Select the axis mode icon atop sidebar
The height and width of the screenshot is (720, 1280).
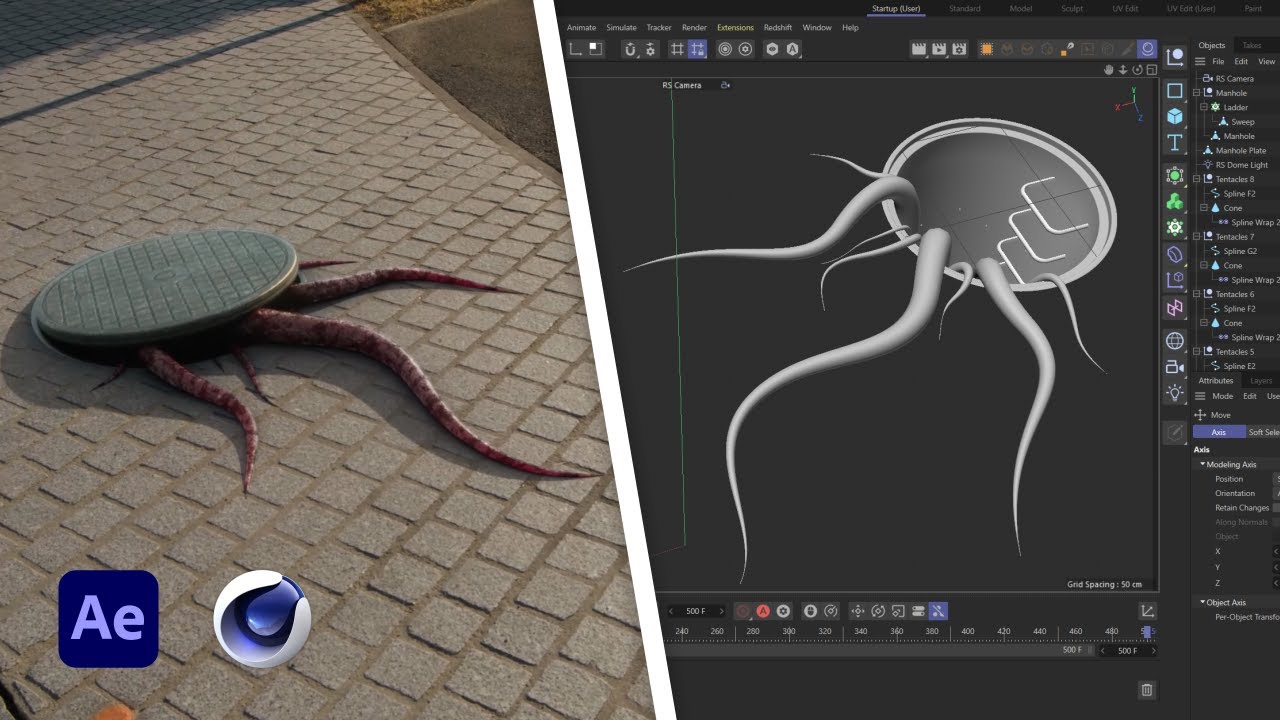tap(1175, 57)
